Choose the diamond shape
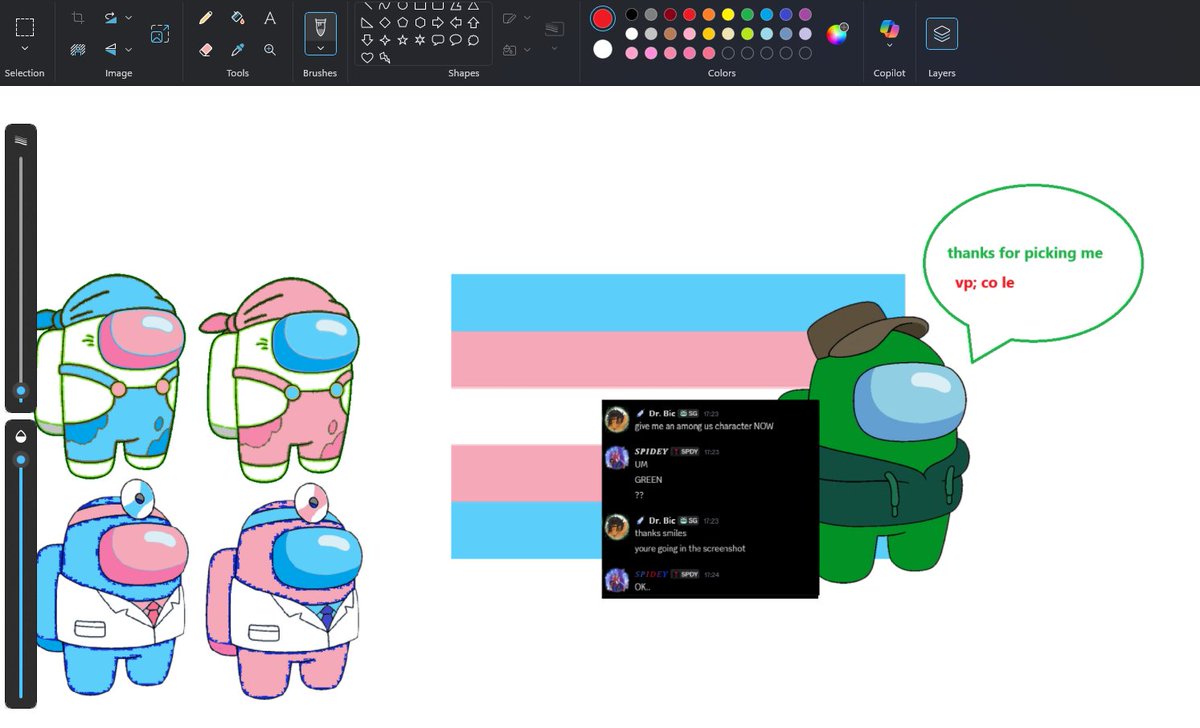 (x=385, y=22)
